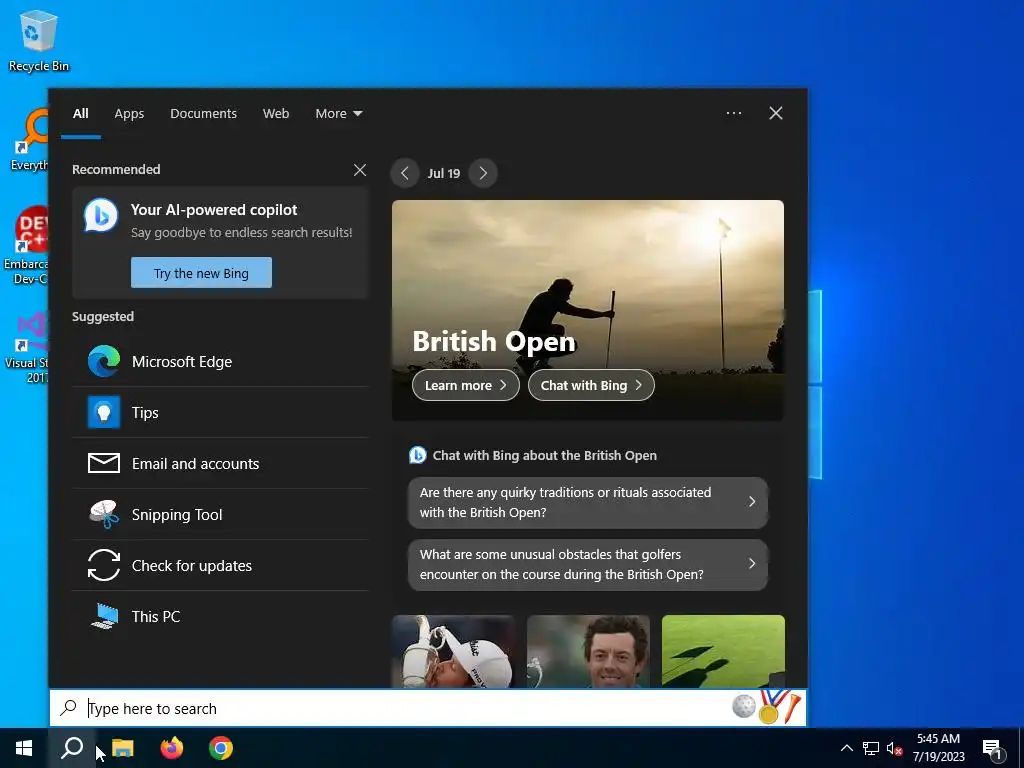This screenshot has height=768, width=1024.
Task: Go to next day after Jul 19
Action: (483, 173)
